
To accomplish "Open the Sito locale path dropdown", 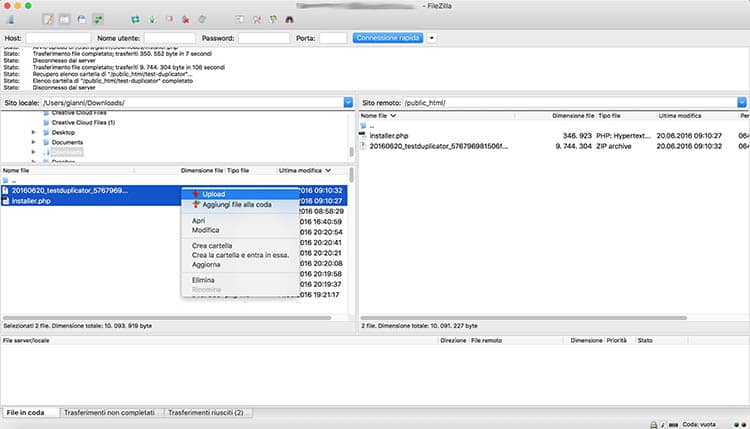I will pos(348,102).
